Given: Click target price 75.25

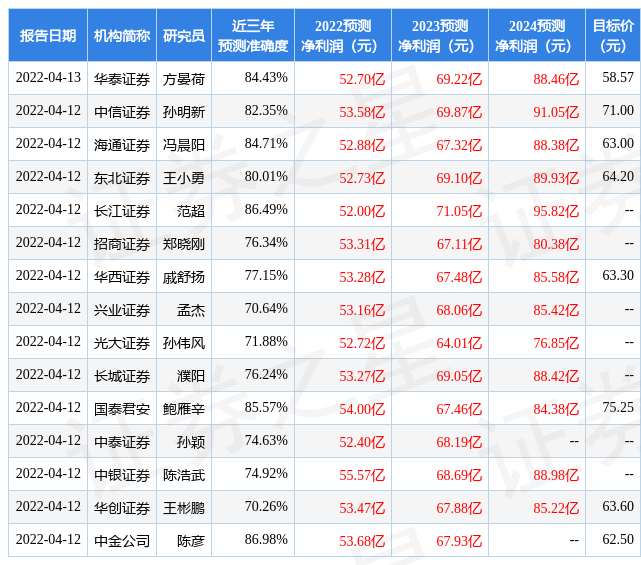Looking at the screenshot, I should tap(618, 408).
